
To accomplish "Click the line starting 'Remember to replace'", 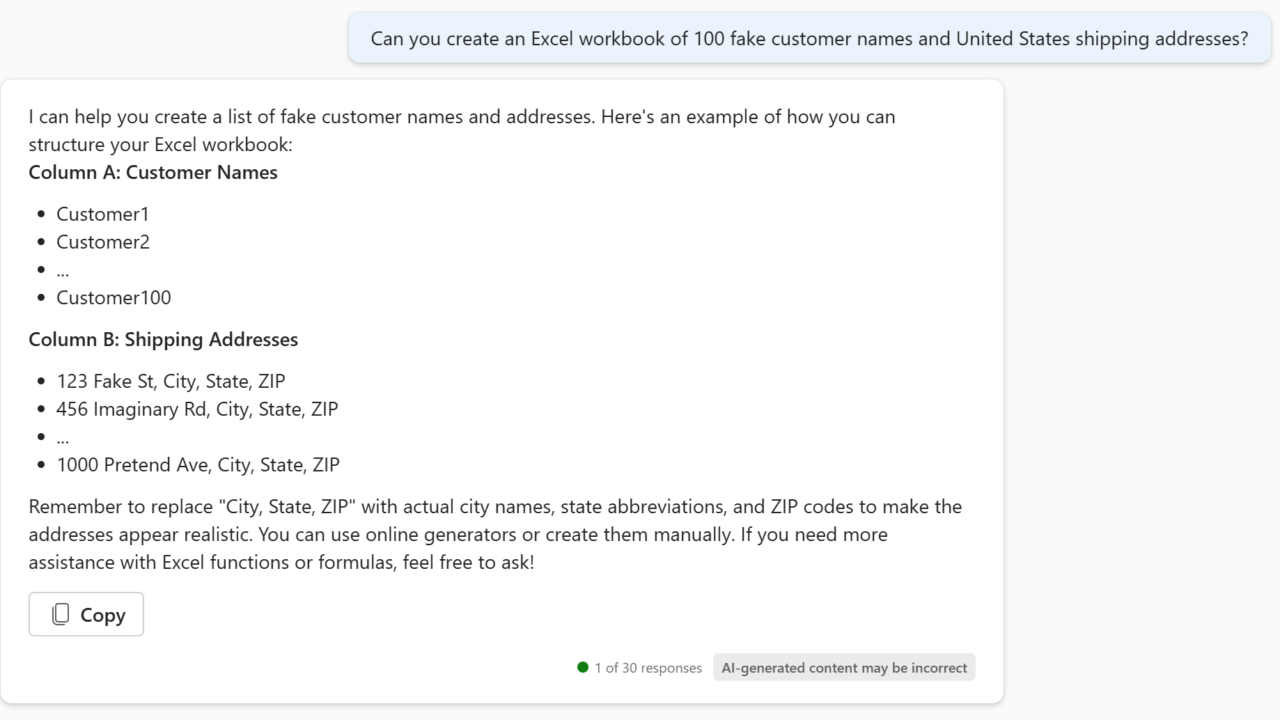I will [495, 507].
